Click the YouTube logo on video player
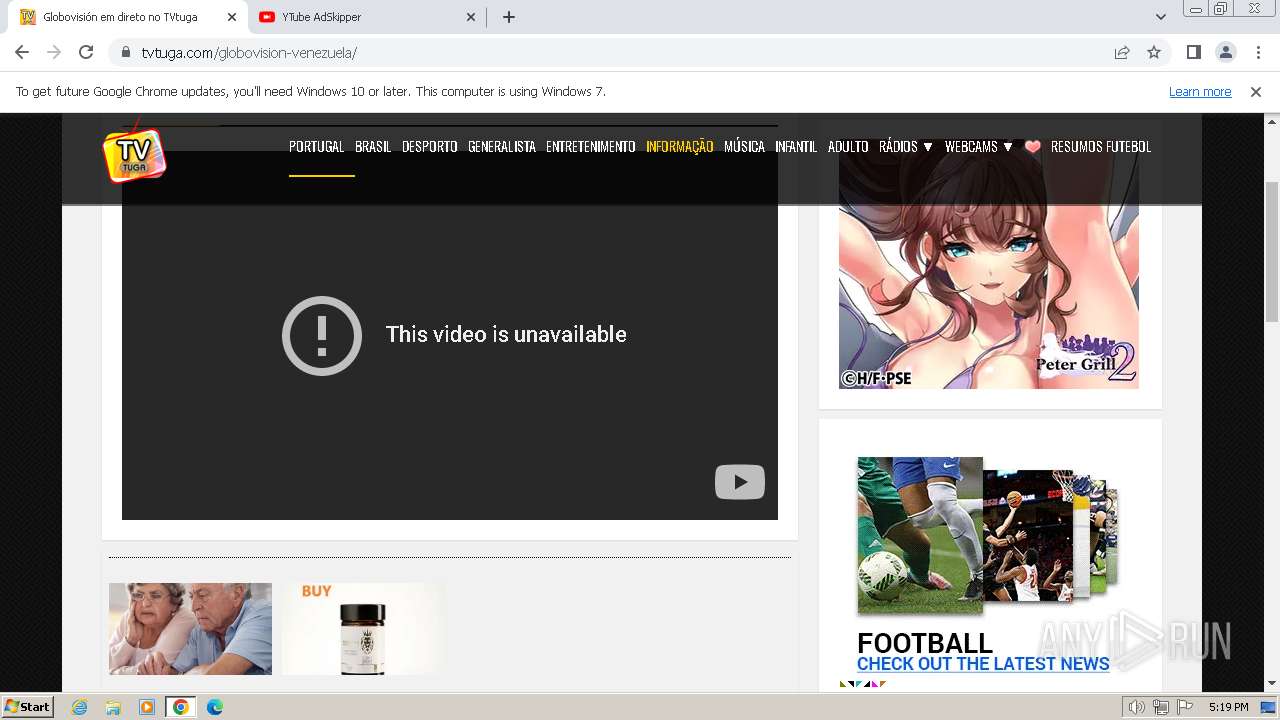Viewport: 1280px width, 720px height. pyautogui.click(x=740, y=482)
